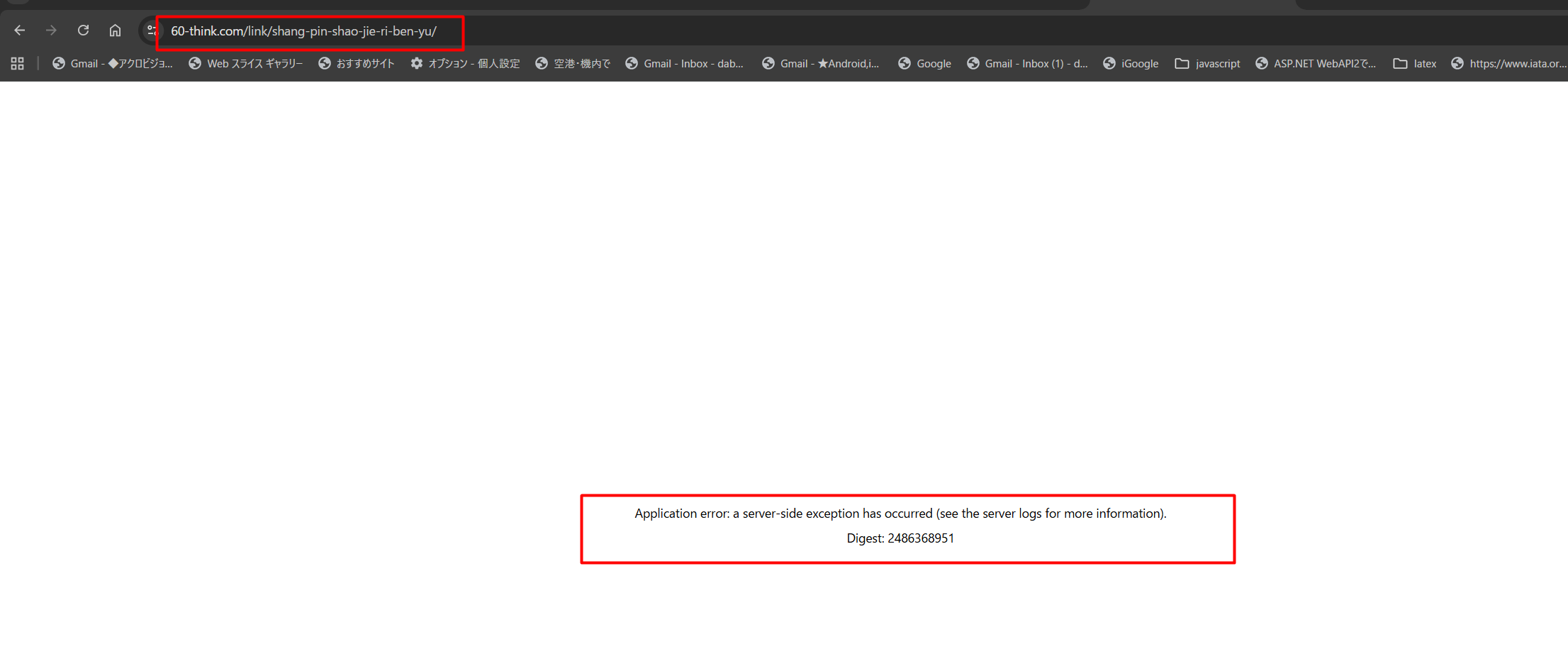Open the iGoogle bookmark

(x=1131, y=64)
